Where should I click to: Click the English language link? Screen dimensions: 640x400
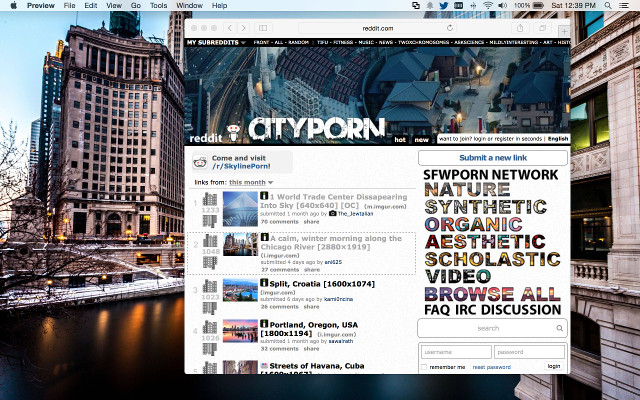pos(558,139)
